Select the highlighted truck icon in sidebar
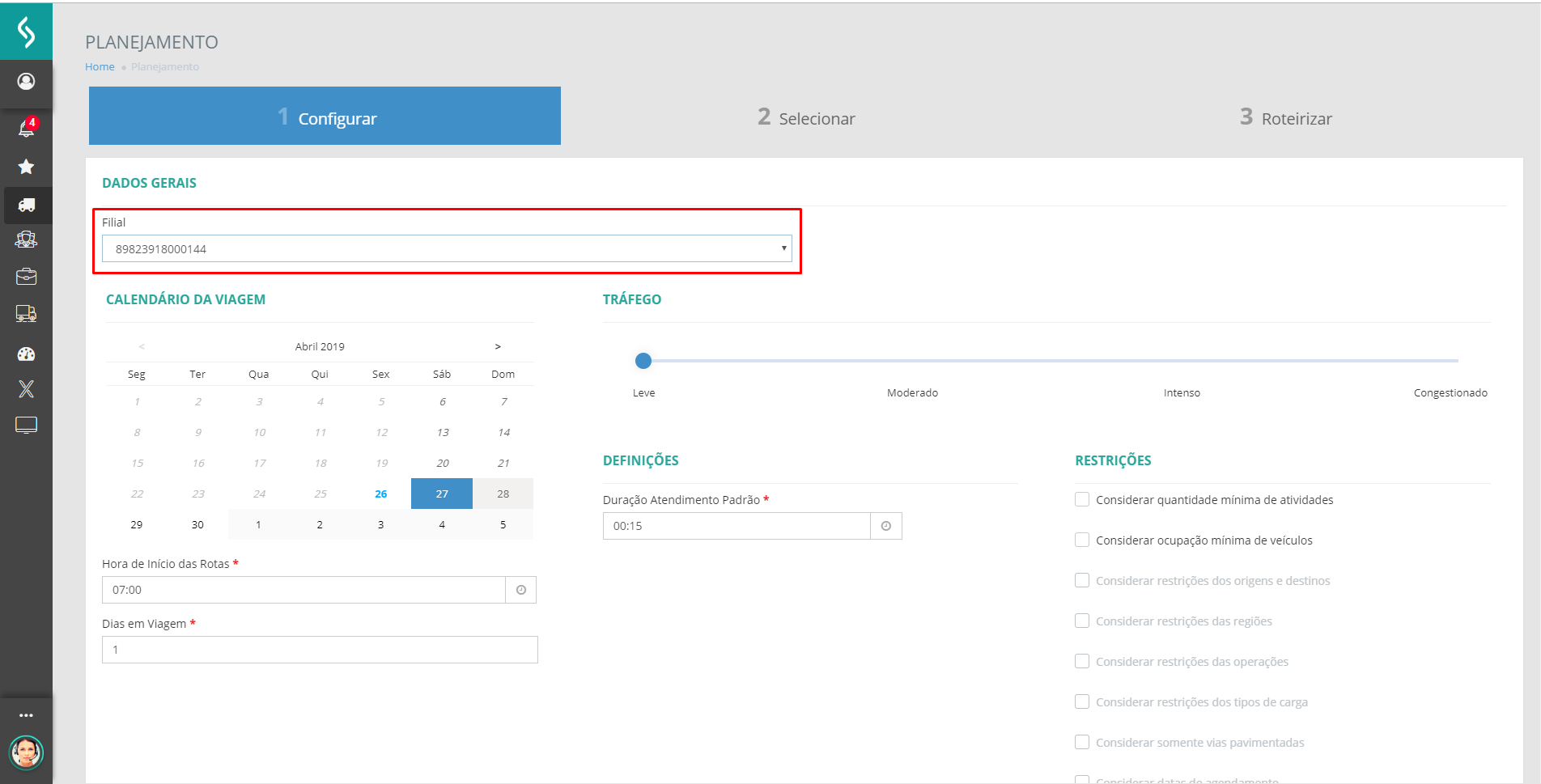This screenshot has width=1541, height=784. [x=26, y=206]
